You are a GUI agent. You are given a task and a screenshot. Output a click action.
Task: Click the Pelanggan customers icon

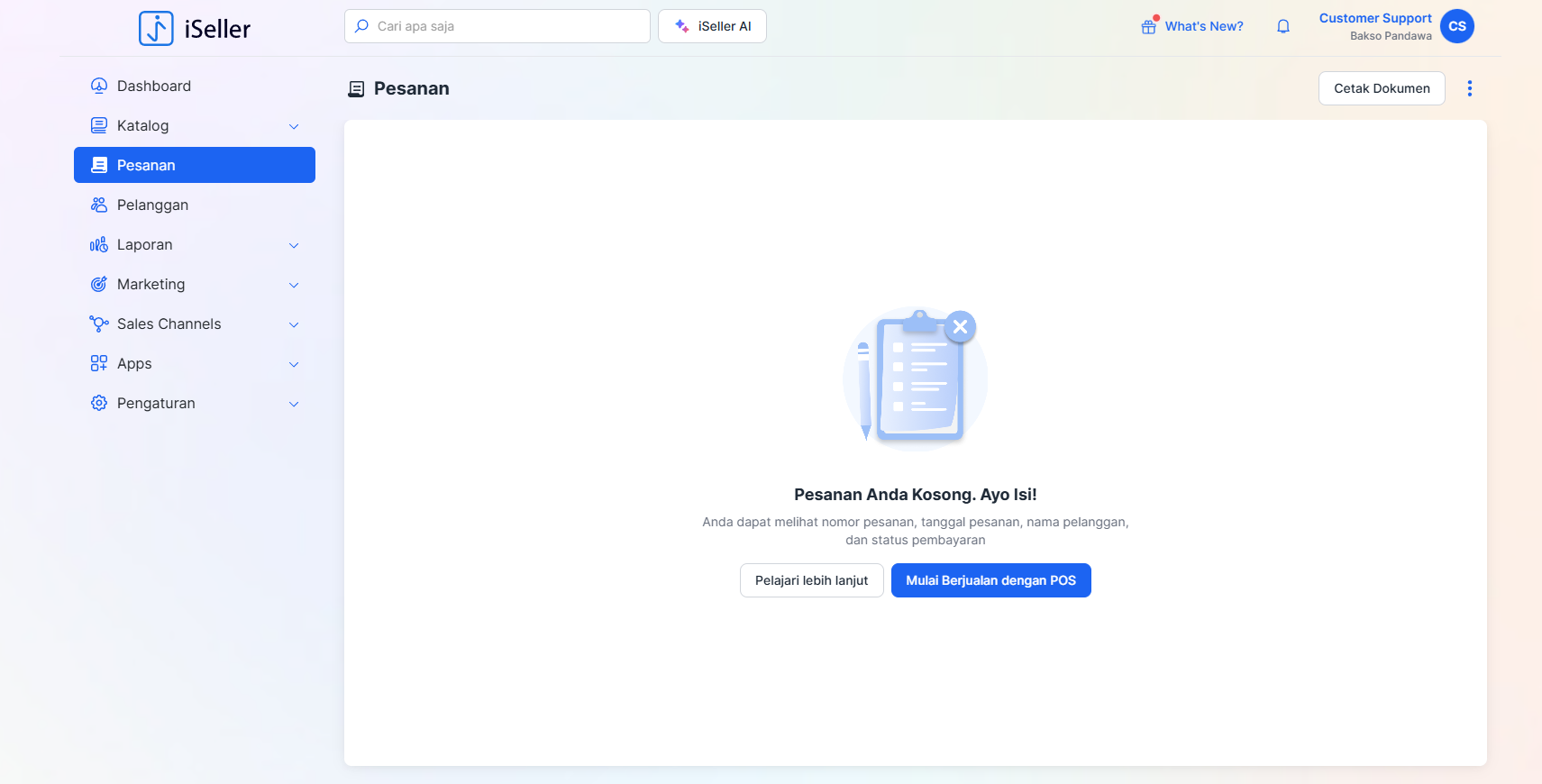(99, 205)
